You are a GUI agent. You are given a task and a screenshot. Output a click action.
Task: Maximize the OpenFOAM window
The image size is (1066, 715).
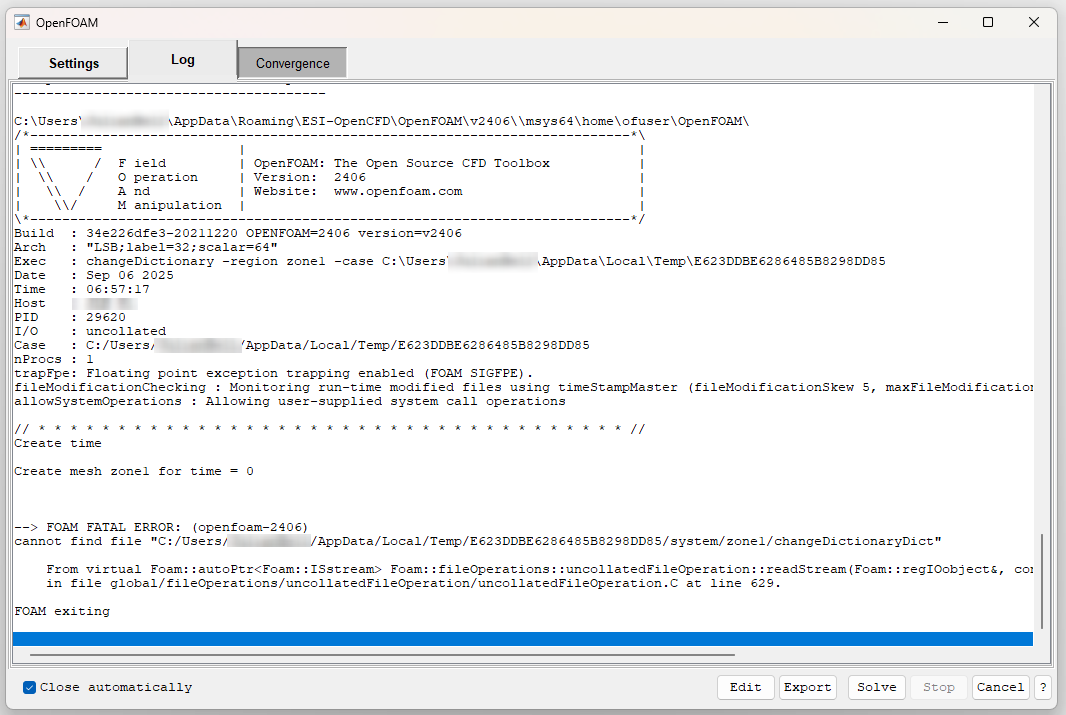(988, 22)
